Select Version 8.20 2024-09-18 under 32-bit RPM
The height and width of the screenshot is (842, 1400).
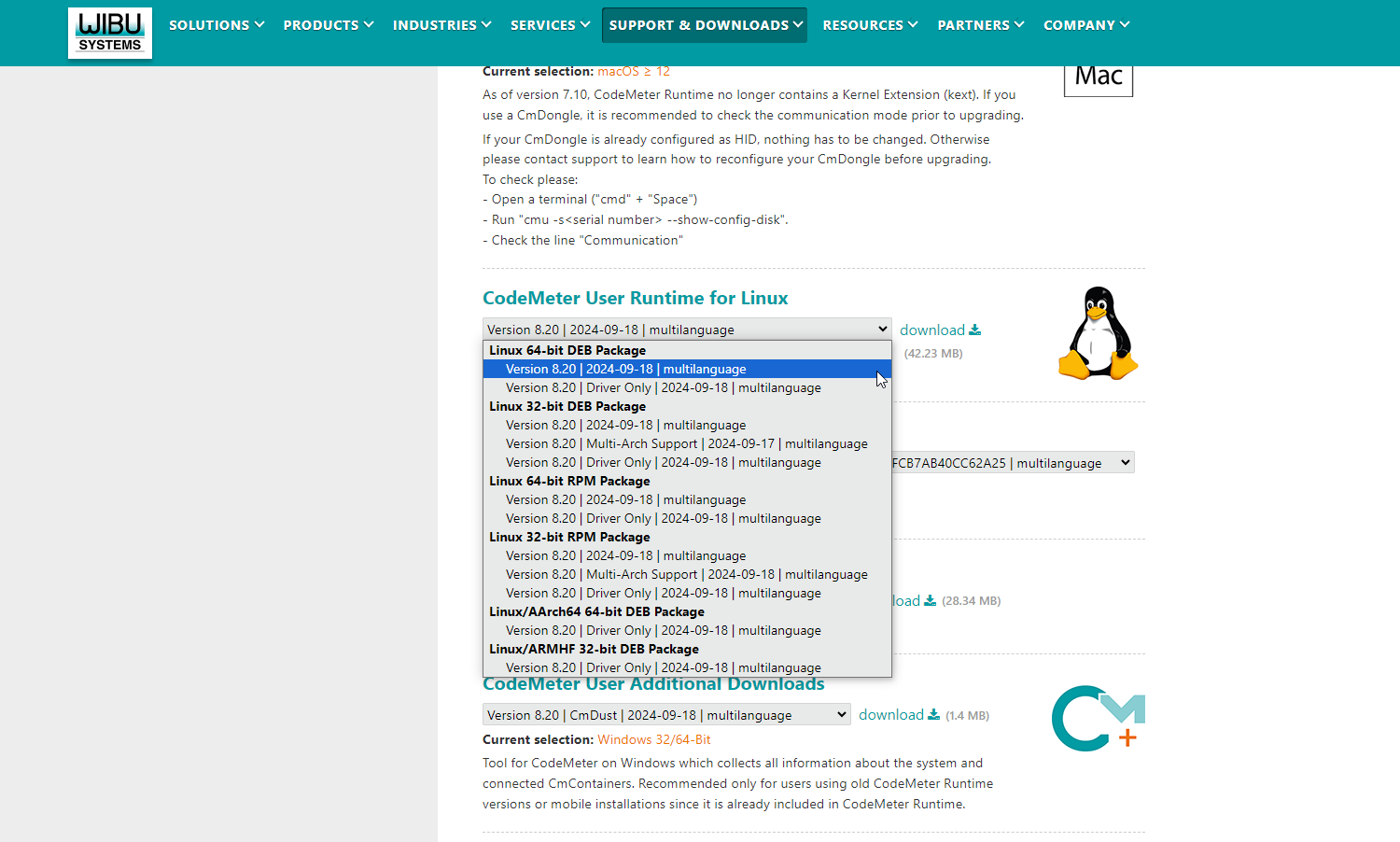(x=687, y=555)
